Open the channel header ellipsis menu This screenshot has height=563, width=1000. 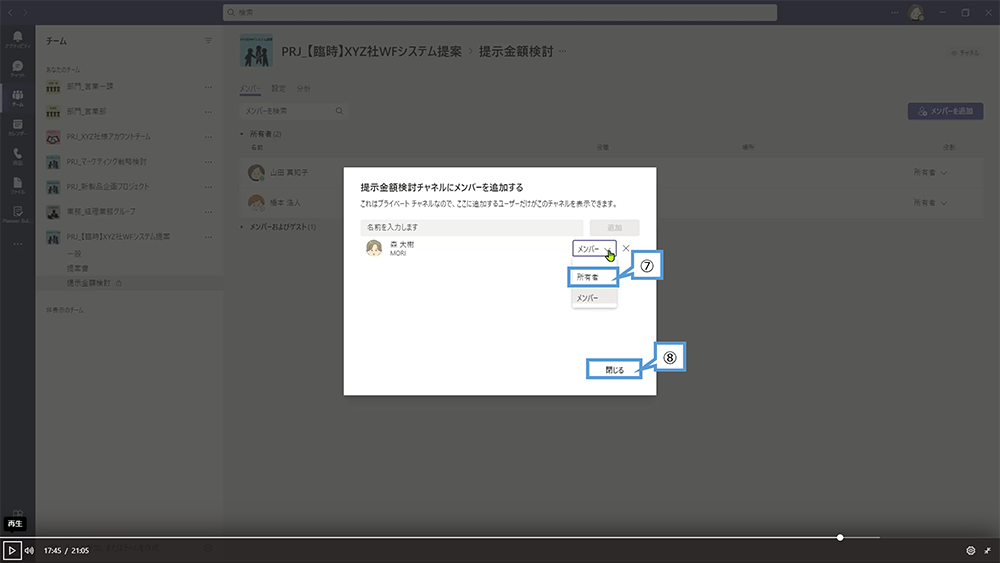(x=562, y=51)
